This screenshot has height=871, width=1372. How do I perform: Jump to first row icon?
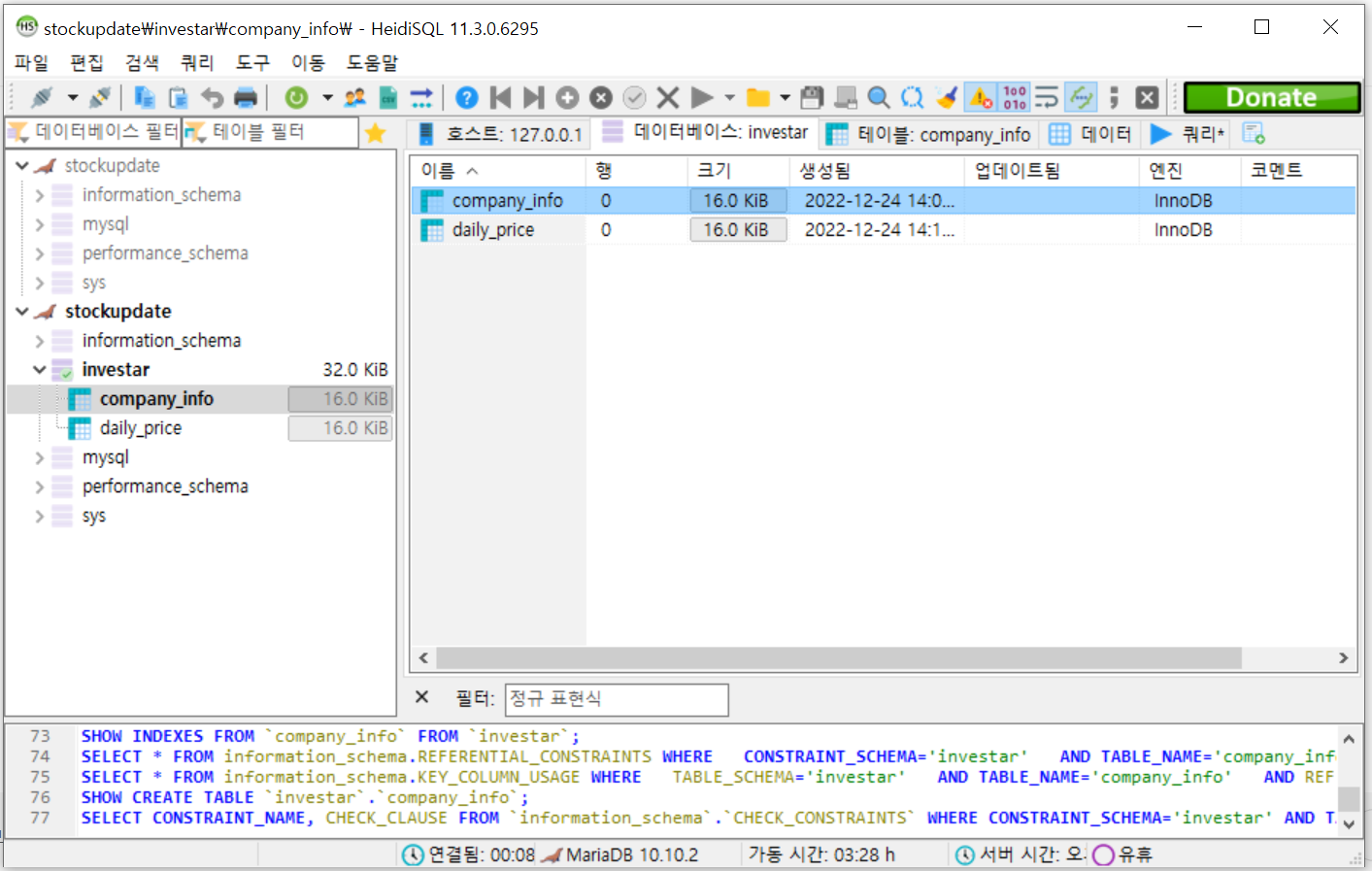pos(501,97)
